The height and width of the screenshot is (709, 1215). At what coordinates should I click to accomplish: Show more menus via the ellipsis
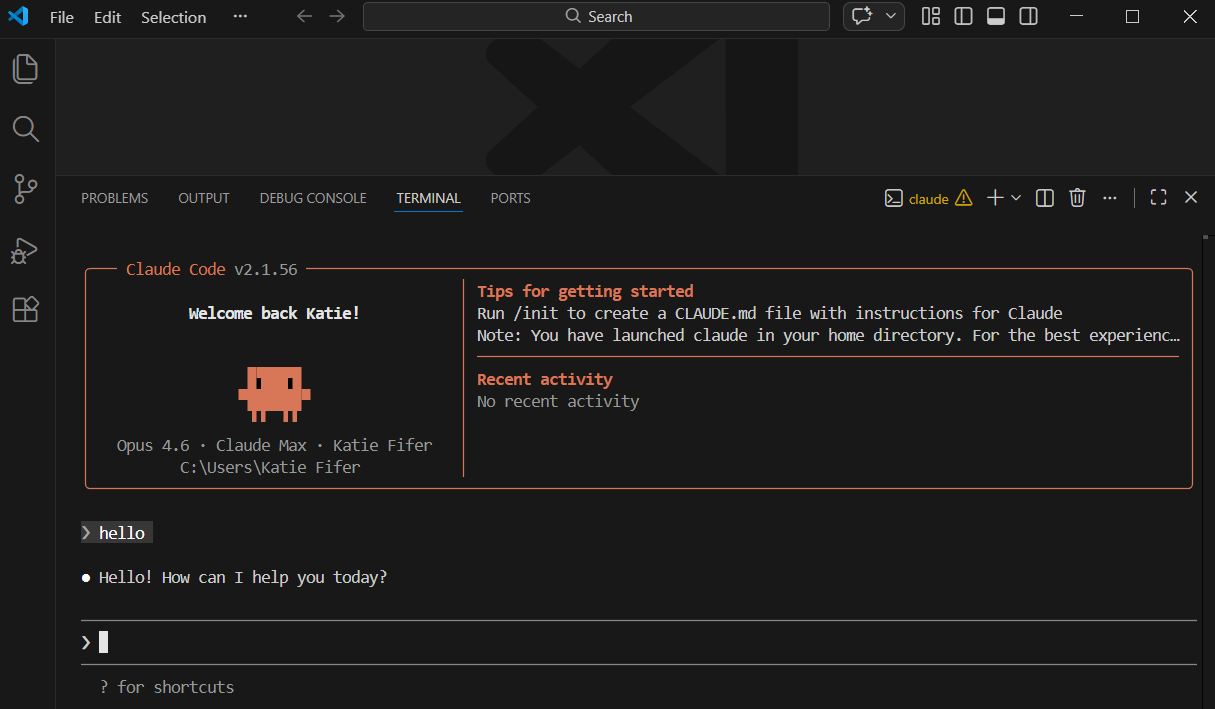(240, 17)
